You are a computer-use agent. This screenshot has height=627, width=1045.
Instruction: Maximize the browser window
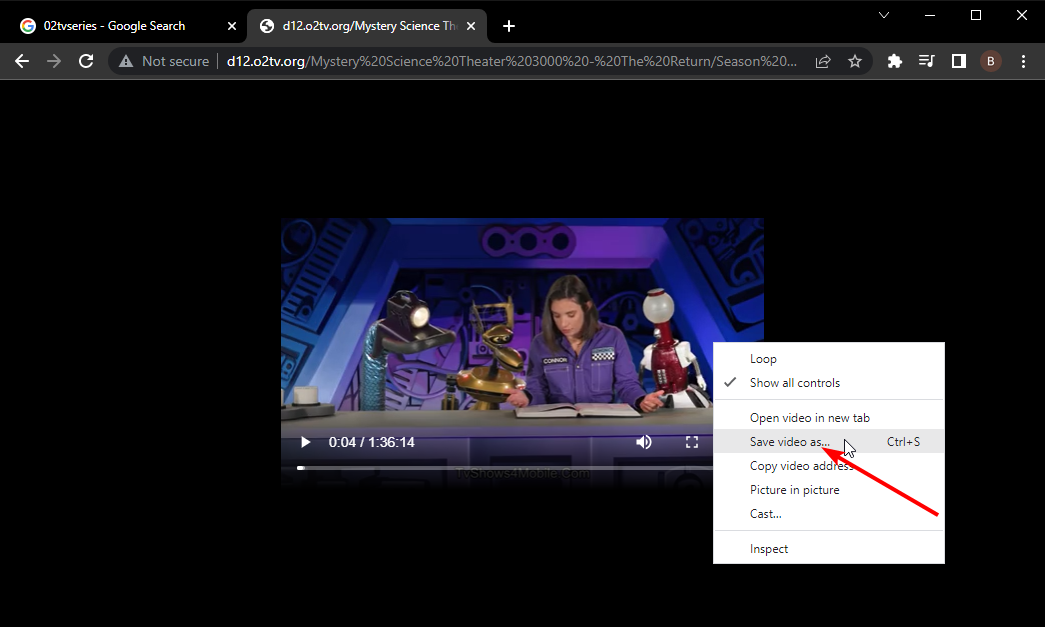coord(976,15)
